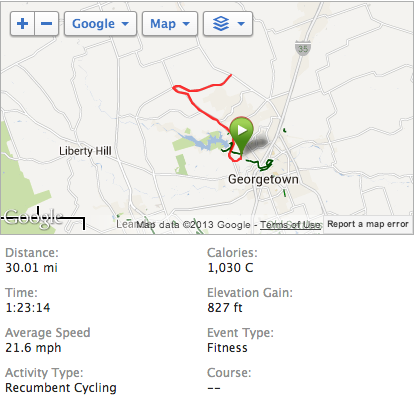Click the Distance value 30.01 mi

point(32,268)
